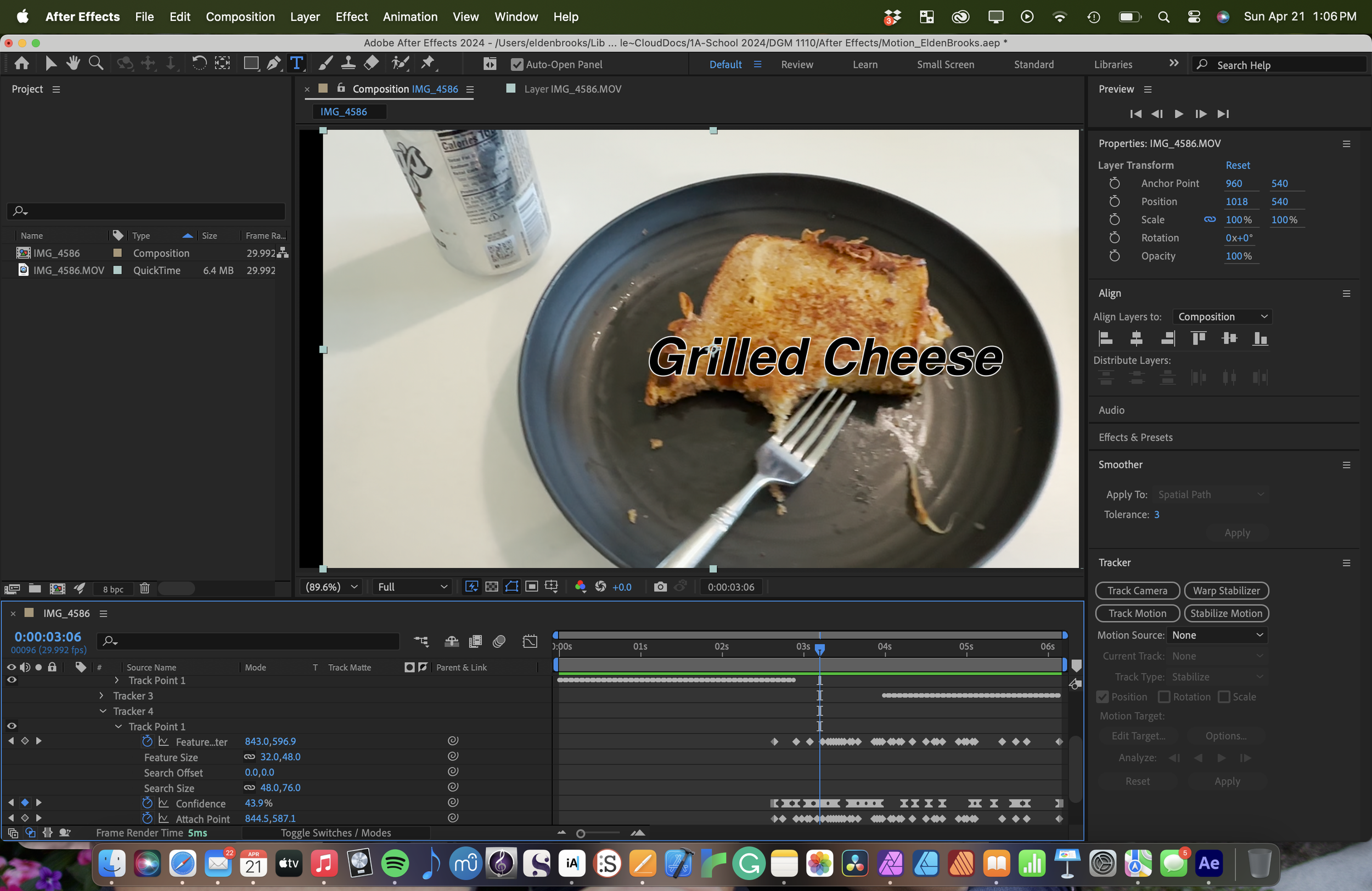Screen dimensions: 1372x891
Task: Select the Zoom magnifier tool
Action: (95, 64)
